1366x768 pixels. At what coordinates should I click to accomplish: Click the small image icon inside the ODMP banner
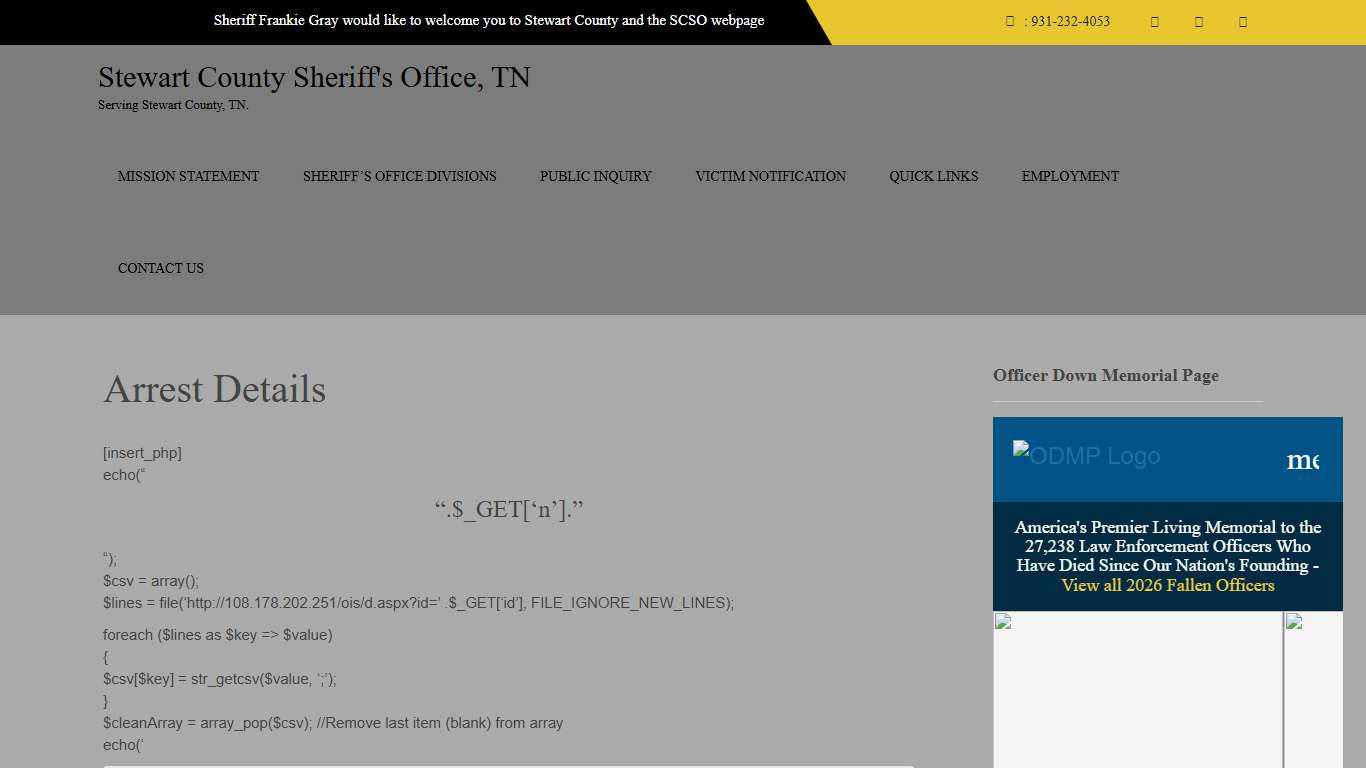pos(1021,448)
